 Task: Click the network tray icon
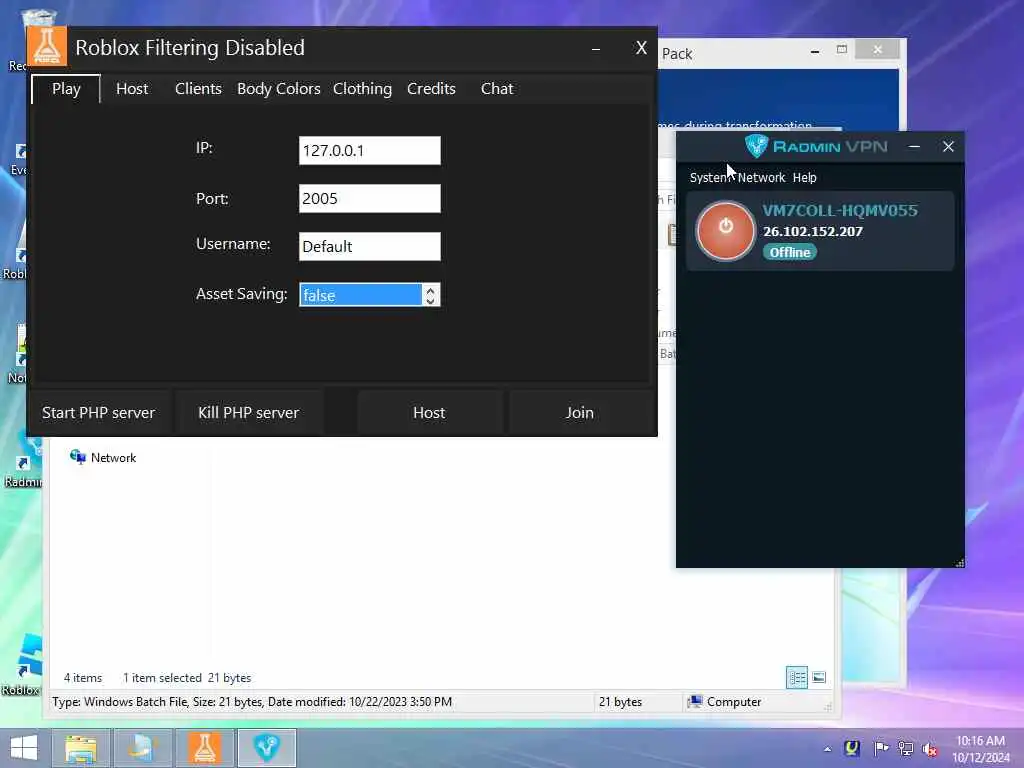[x=906, y=748]
